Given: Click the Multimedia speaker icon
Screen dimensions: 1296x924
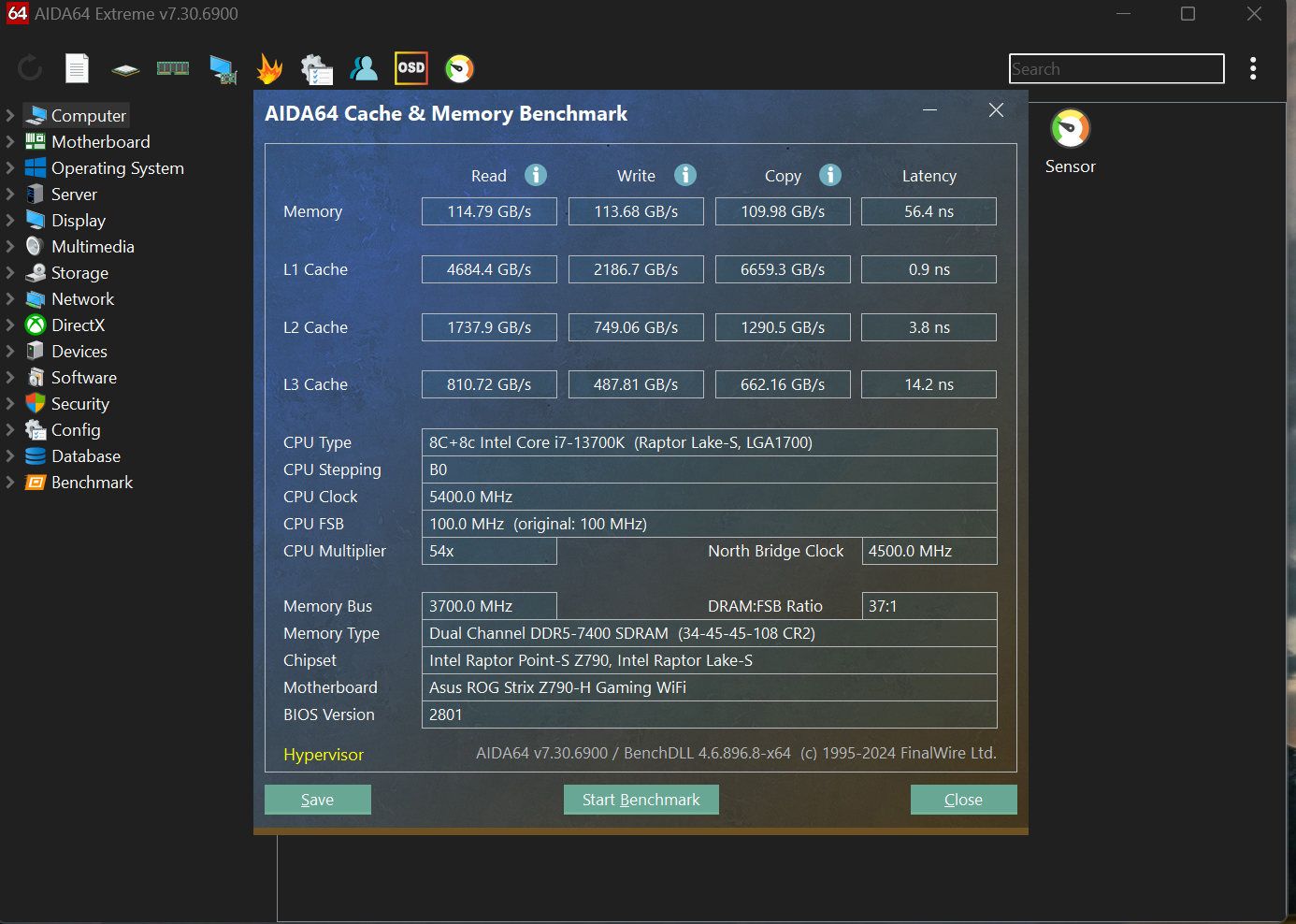Looking at the screenshot, I should point(36,246).
